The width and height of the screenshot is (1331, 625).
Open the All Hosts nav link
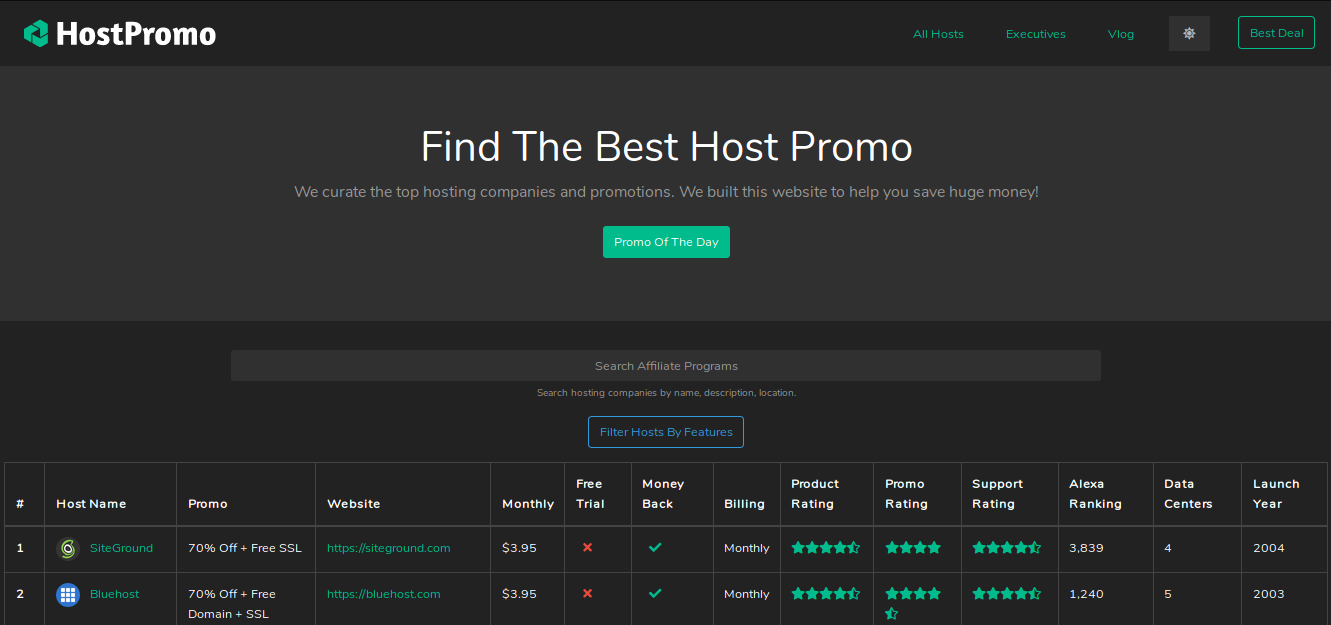click(x=938, y=34)
